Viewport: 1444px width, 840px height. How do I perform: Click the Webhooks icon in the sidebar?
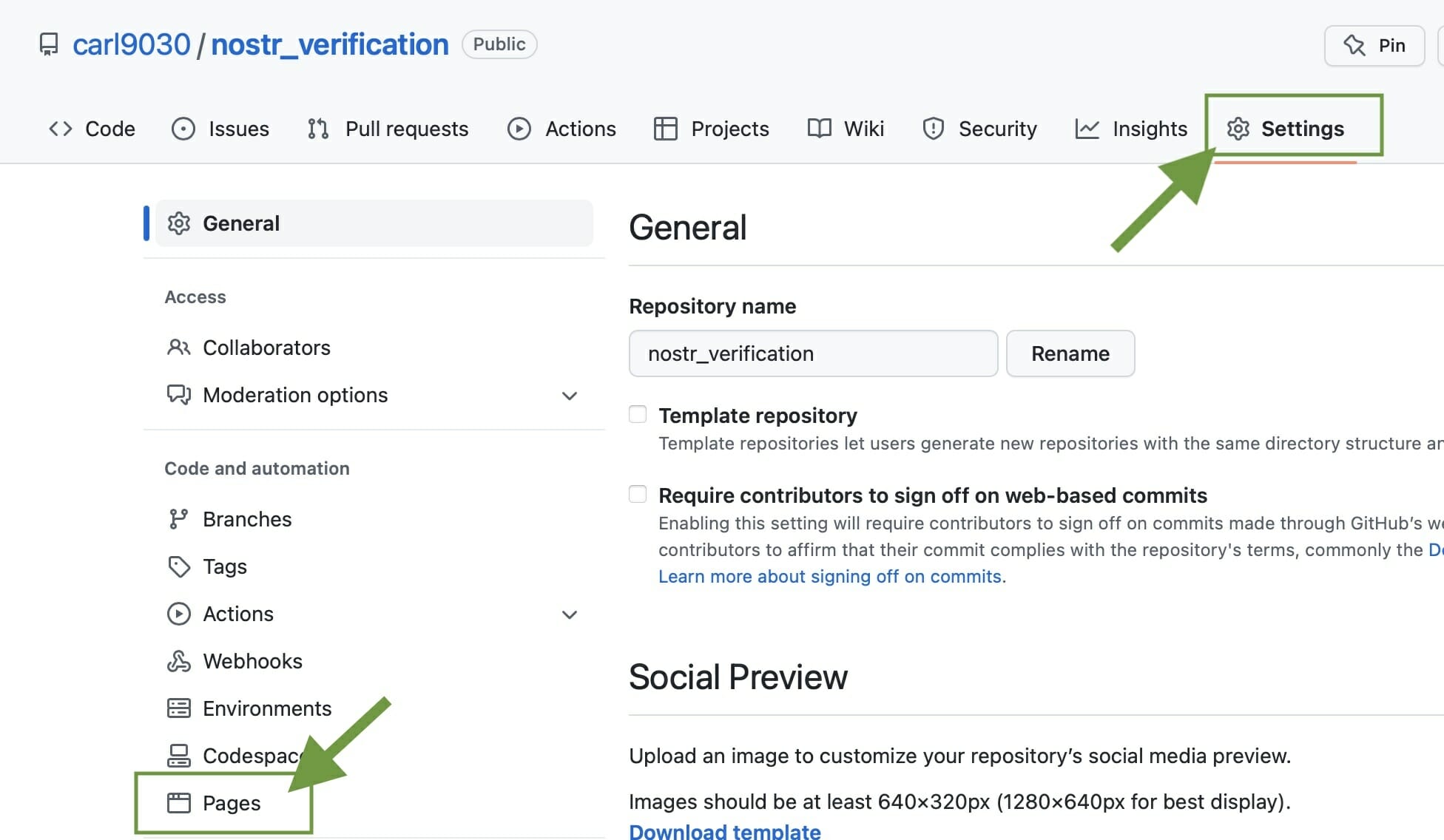click(x=178, y=660)
